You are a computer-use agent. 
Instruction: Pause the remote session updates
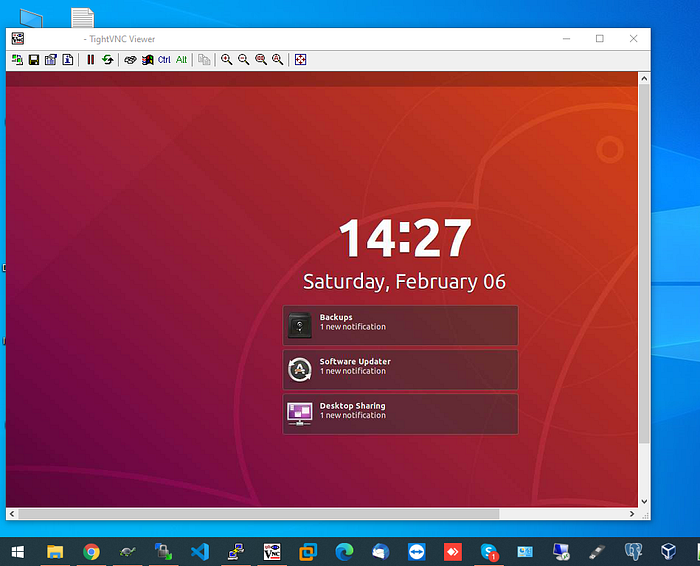click(x=91, y=60)
